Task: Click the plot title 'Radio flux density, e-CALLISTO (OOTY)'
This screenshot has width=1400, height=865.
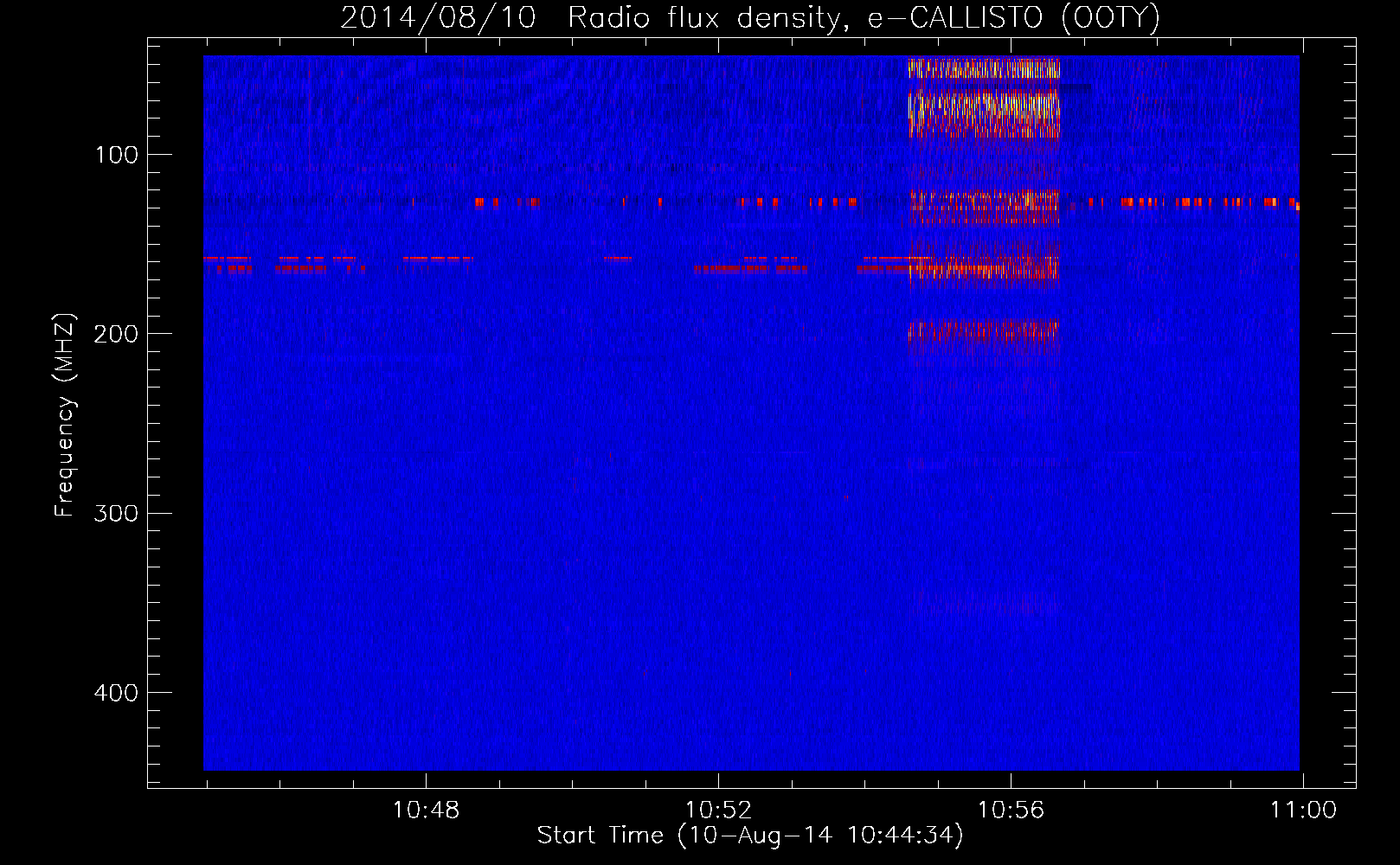Action: tap(864, 18)
